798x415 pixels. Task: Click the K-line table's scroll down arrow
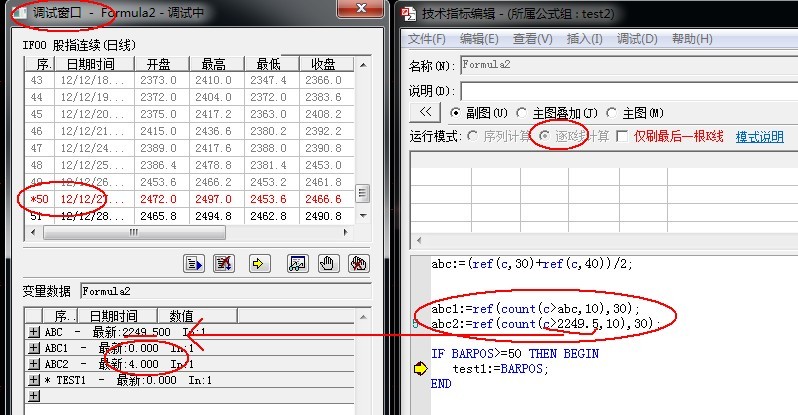[x=363, y=216]
